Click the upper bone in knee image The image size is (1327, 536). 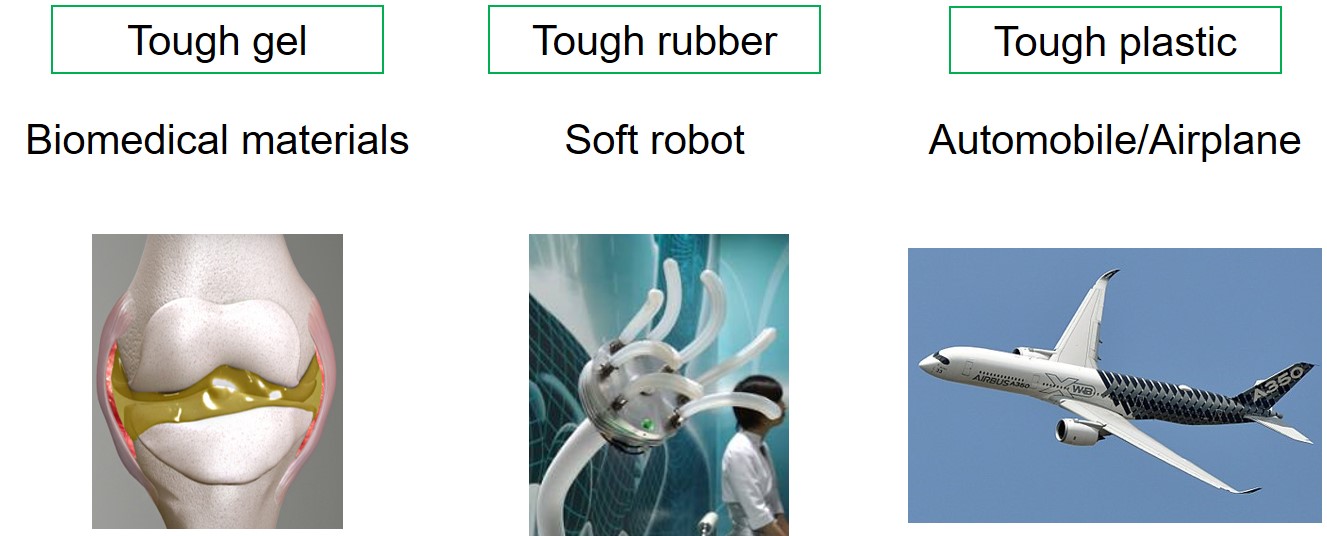pos(215,300)
